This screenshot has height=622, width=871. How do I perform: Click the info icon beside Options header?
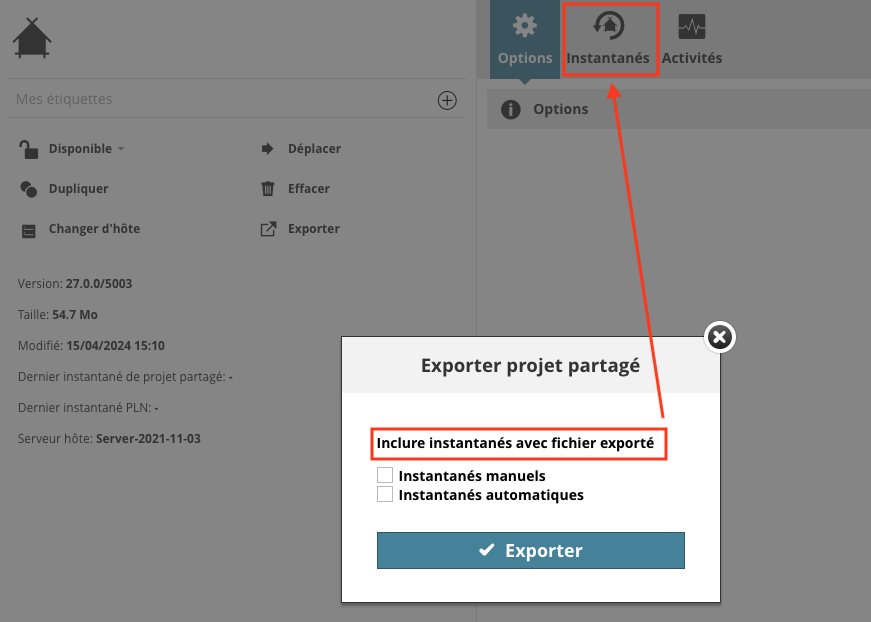tap(510, 109)
